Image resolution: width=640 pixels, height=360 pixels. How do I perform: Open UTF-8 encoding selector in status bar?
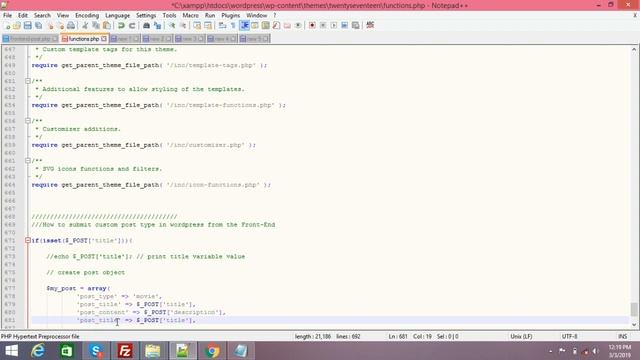click(x=569, y=336)
